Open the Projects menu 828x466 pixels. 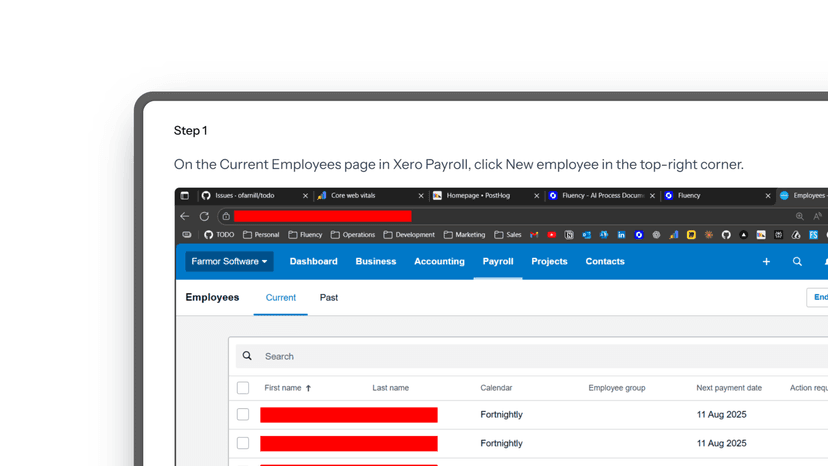(549, 262)
